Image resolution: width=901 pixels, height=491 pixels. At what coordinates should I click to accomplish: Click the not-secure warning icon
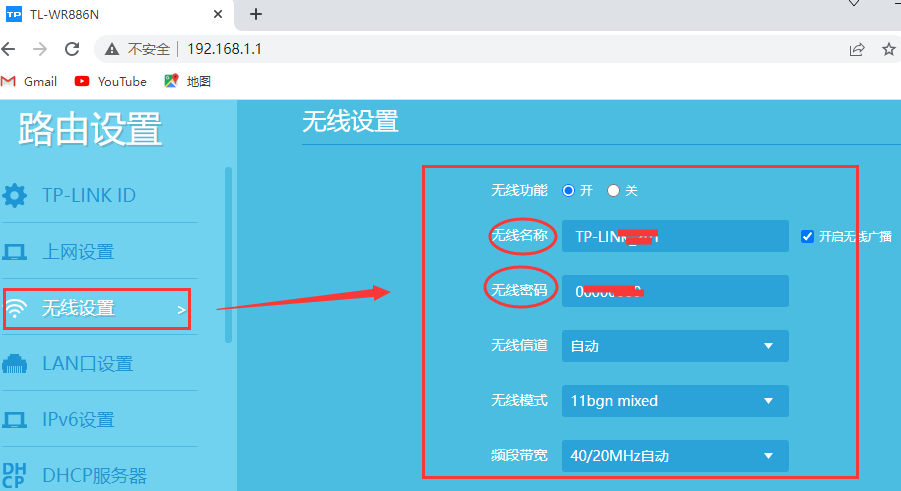(111, 49)
